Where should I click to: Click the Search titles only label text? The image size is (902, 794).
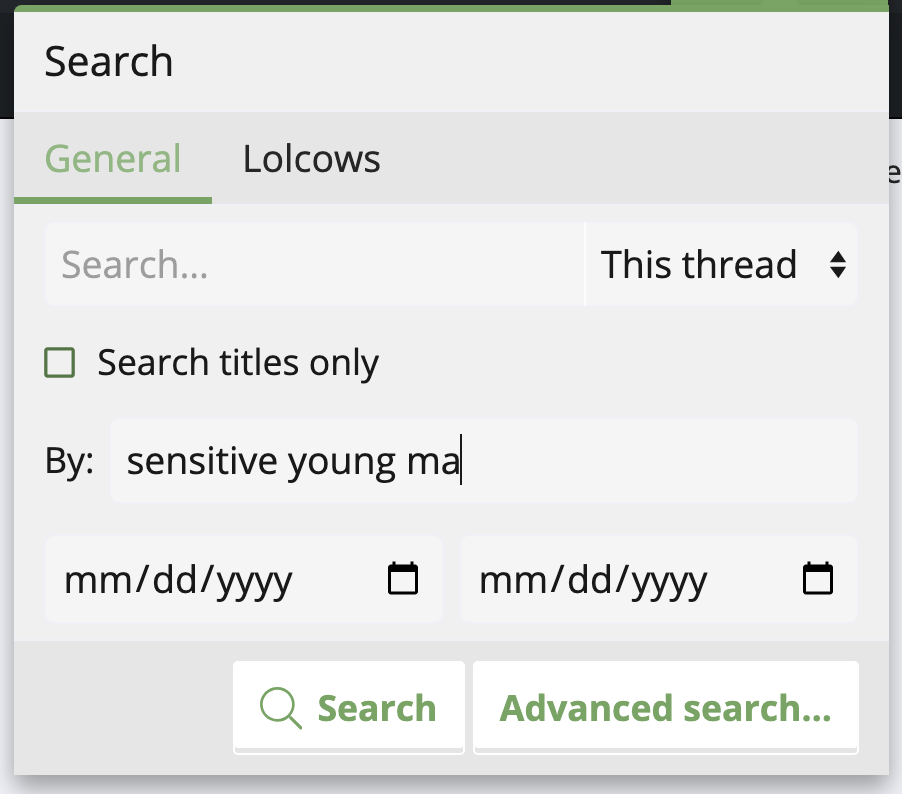tap(238, 363)
